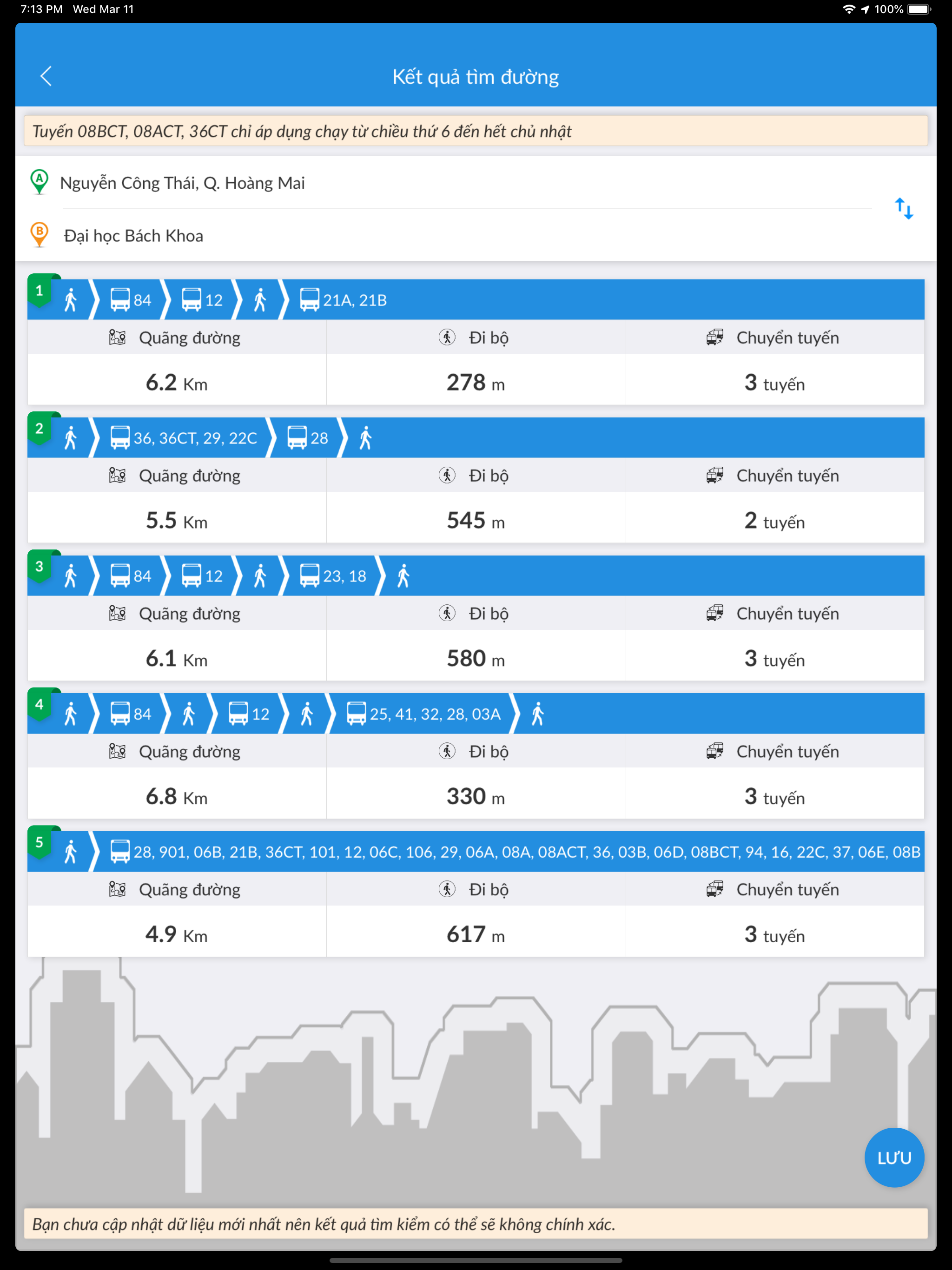Open route 2 with 545 m walking

(x=476, y=480)
